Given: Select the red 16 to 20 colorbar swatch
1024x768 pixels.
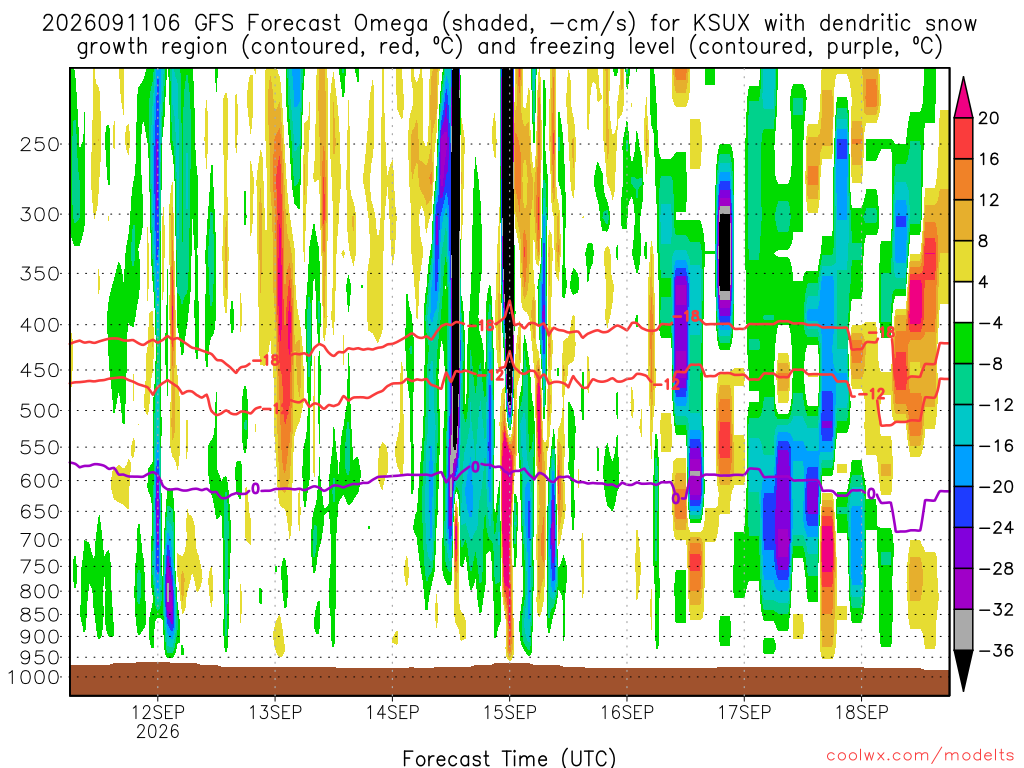Looking at the screenshot, I should coord(963,138).
